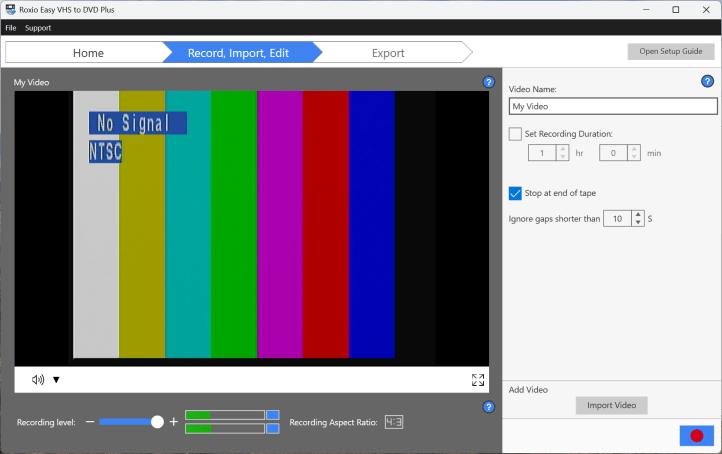Enable the Set Recording Duration checkbox
The height and width of the screenshot is (454, 722).
click(x=515, y=134)
